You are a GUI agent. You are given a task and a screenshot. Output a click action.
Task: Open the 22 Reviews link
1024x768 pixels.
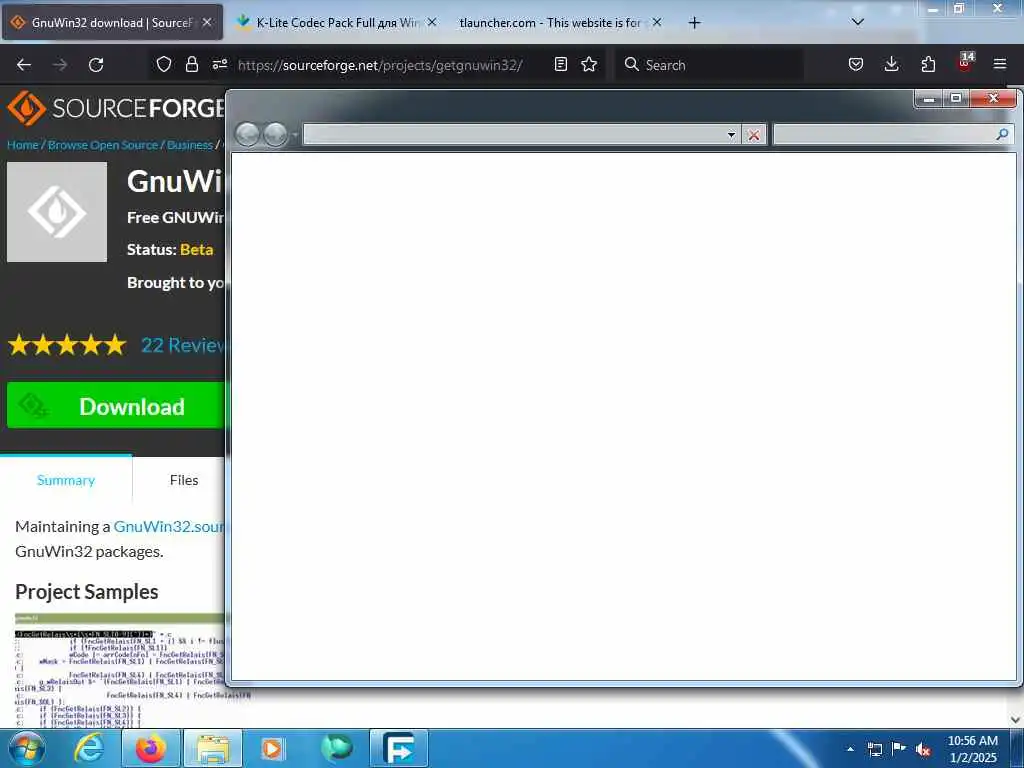pos(183,345)
